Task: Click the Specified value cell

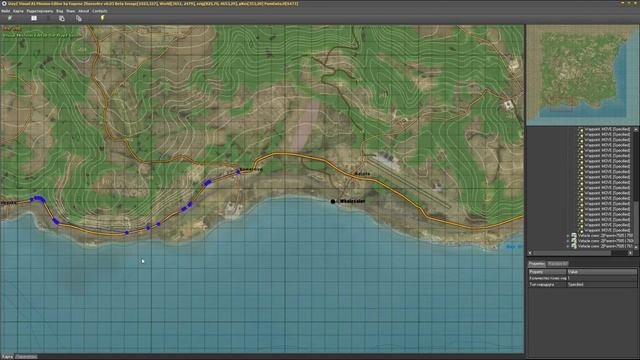Action: [x=602, y=284]
